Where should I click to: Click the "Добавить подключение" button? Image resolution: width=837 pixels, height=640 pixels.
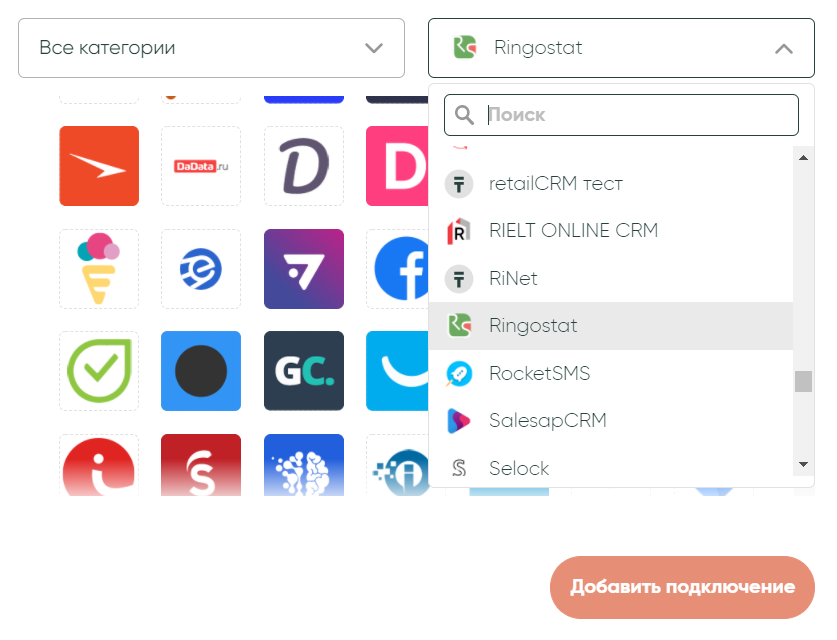coord(682,587)
